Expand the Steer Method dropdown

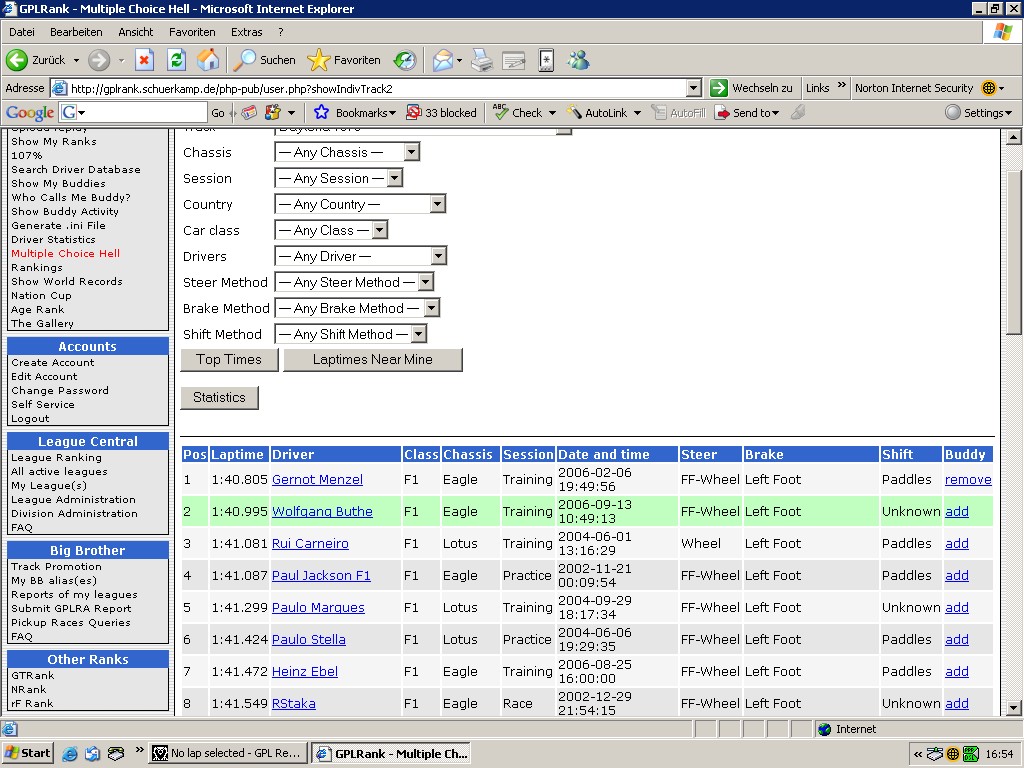pos(425,282)
